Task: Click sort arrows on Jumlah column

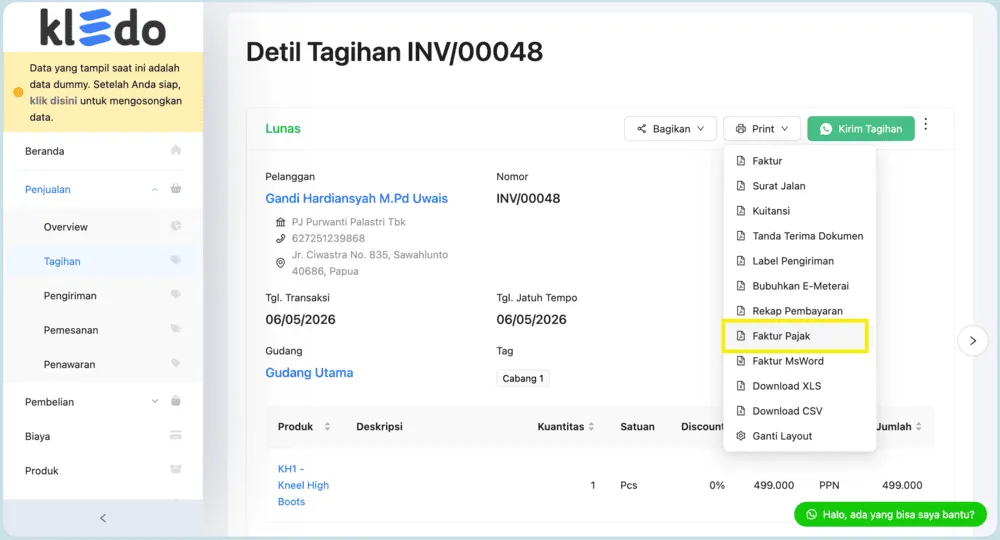Action: (918, 427)
